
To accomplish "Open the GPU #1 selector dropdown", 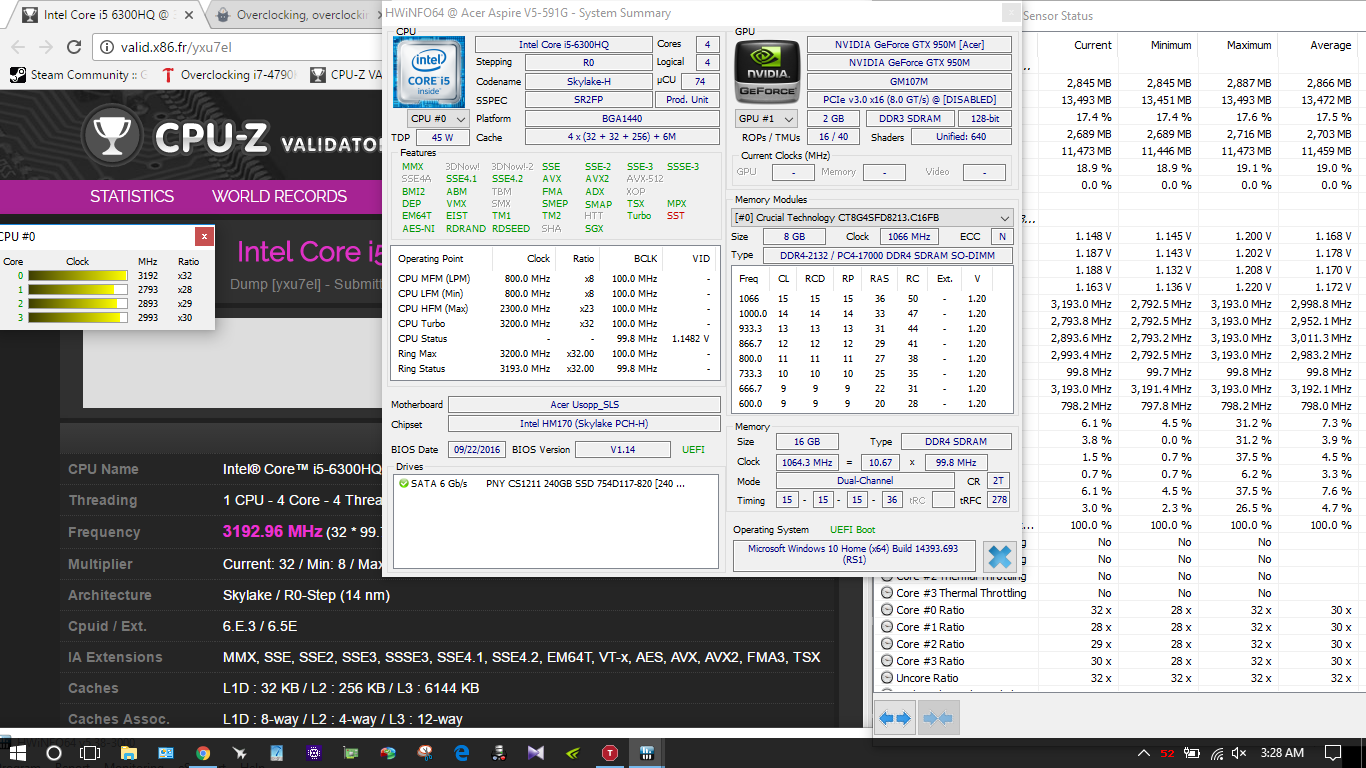I will coord(767,119).
